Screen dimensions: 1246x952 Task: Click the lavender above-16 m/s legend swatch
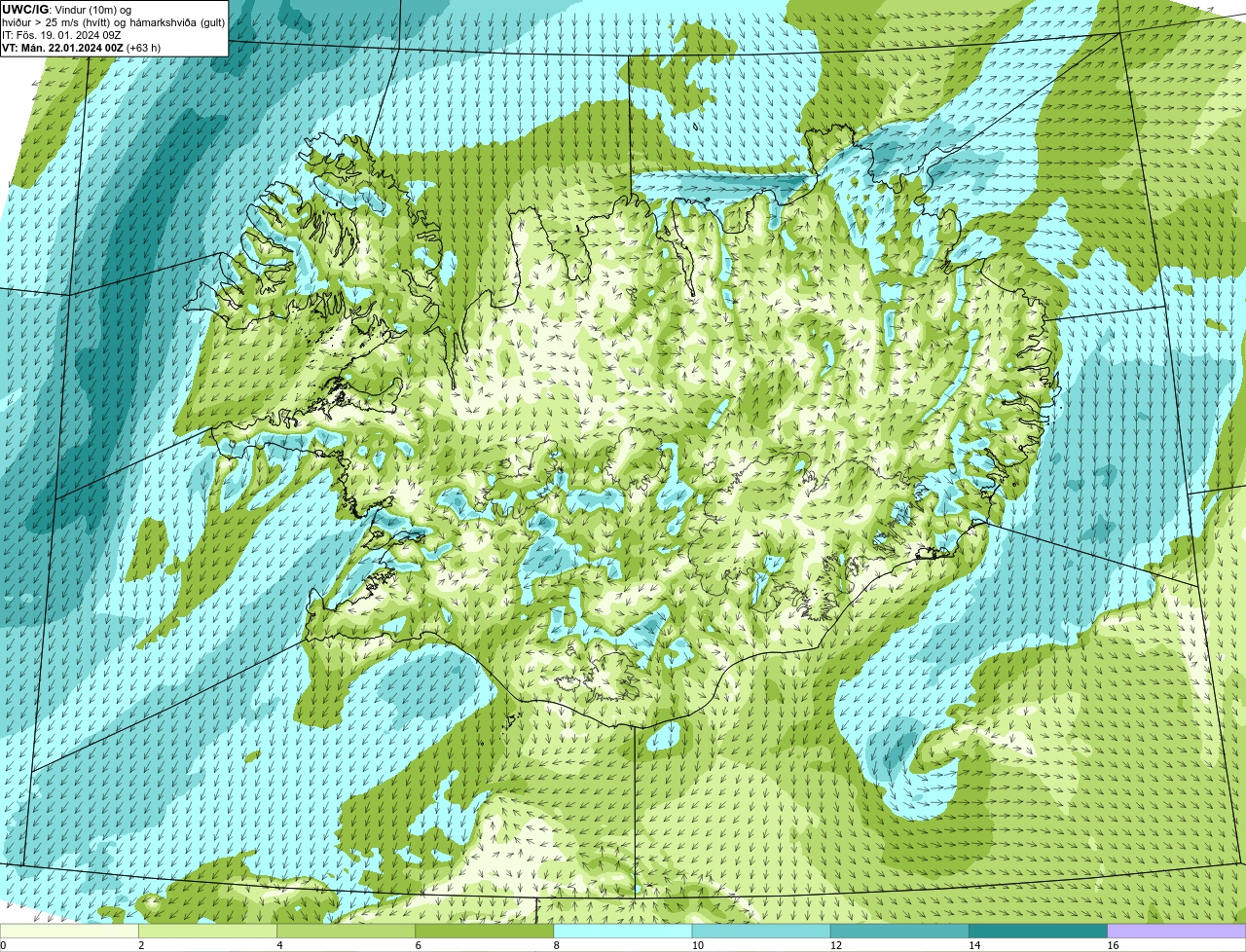coord(1176,932)
